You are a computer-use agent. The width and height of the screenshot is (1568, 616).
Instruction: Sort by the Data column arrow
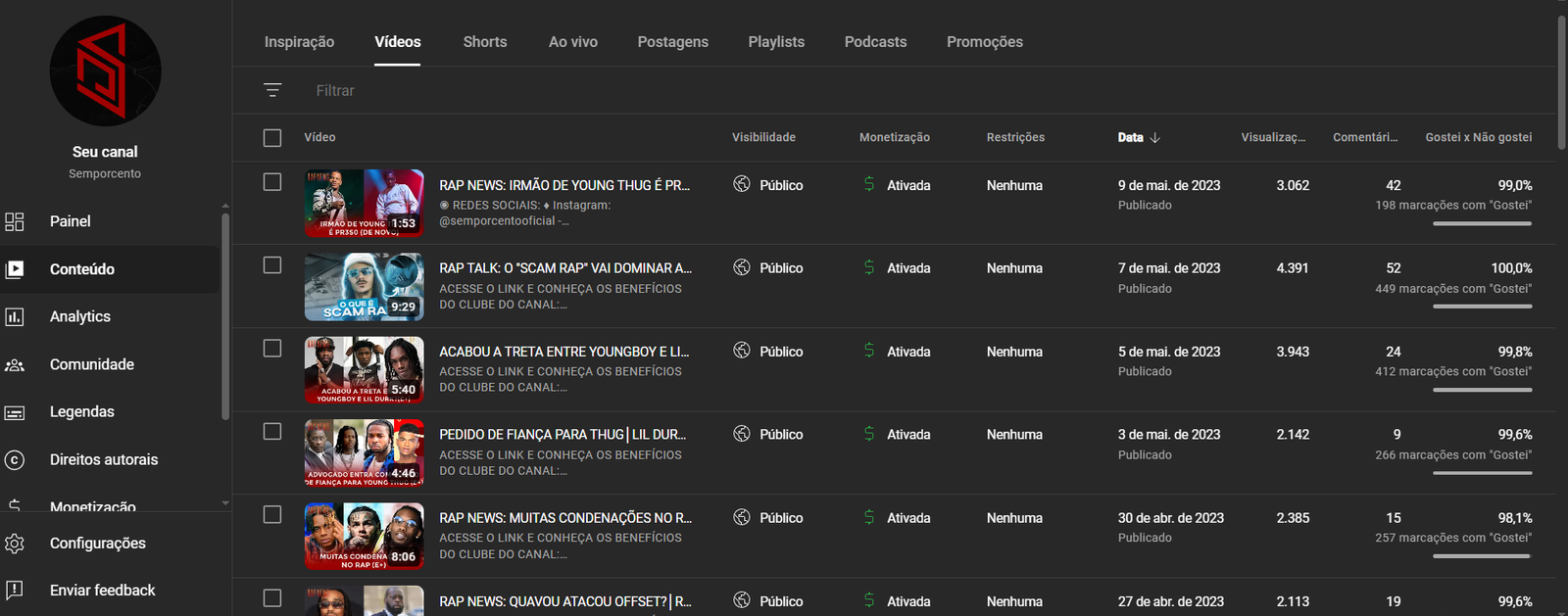point(1155,138)
